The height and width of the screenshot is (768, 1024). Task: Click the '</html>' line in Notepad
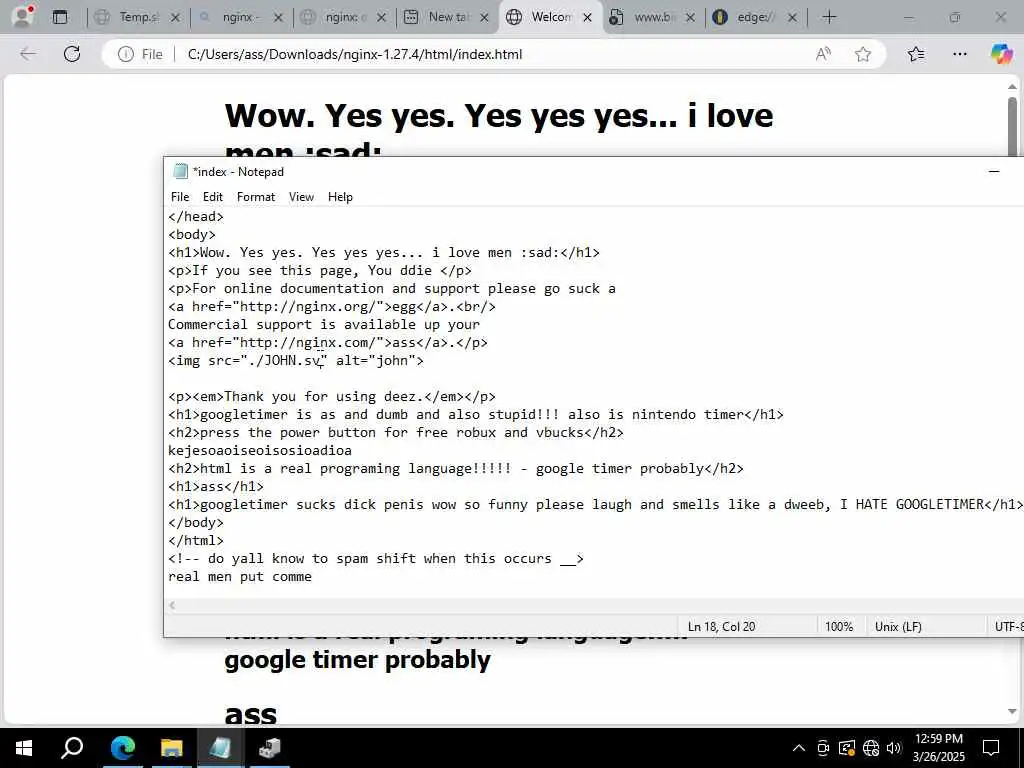click(195, 541)
